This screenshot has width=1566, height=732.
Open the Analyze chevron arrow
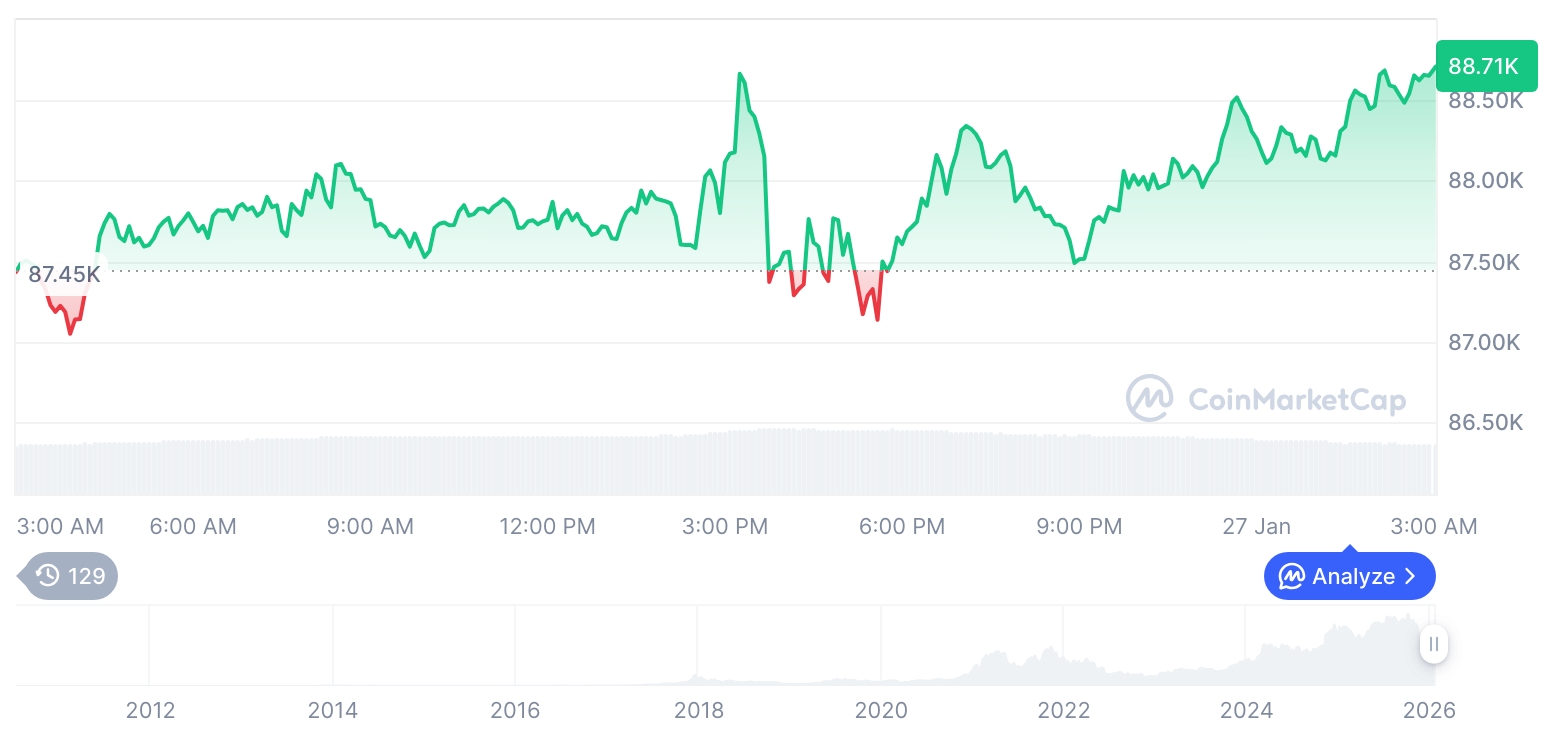pyautogui.click(x=1411, y=577)
